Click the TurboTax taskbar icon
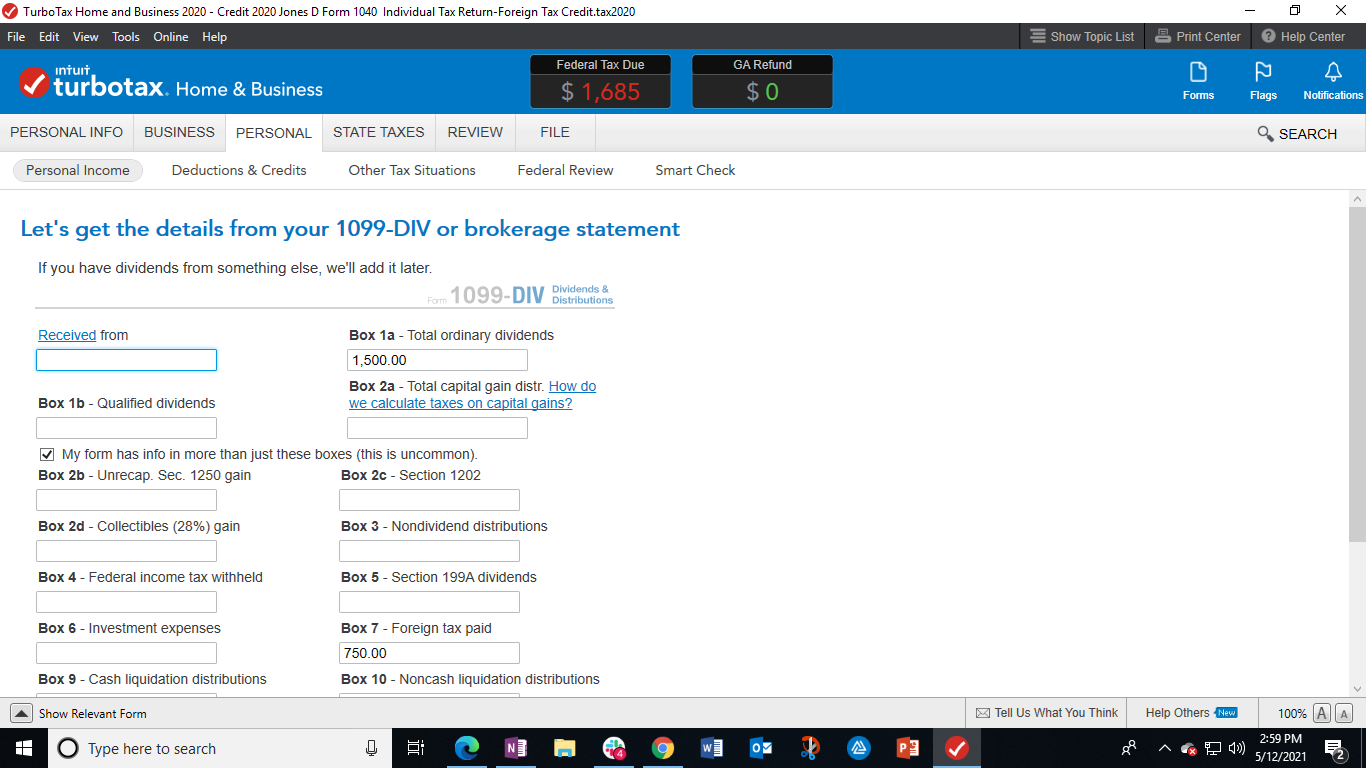The height and width of the screenshot is (768, 1366). (x=957, y=748)
